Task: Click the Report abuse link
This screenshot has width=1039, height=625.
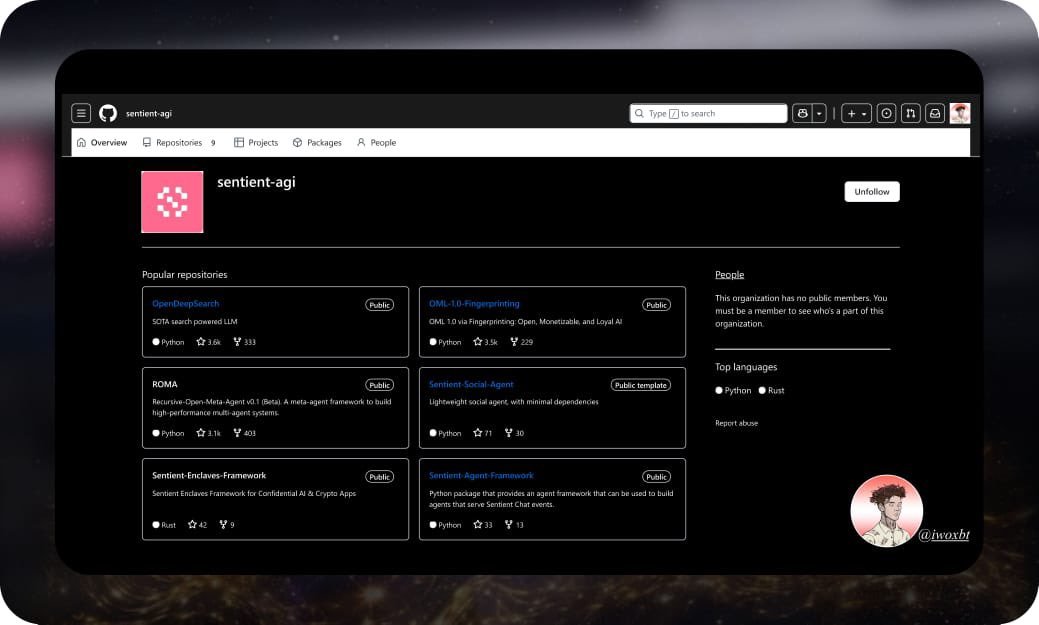Action: tap(736, 423)
